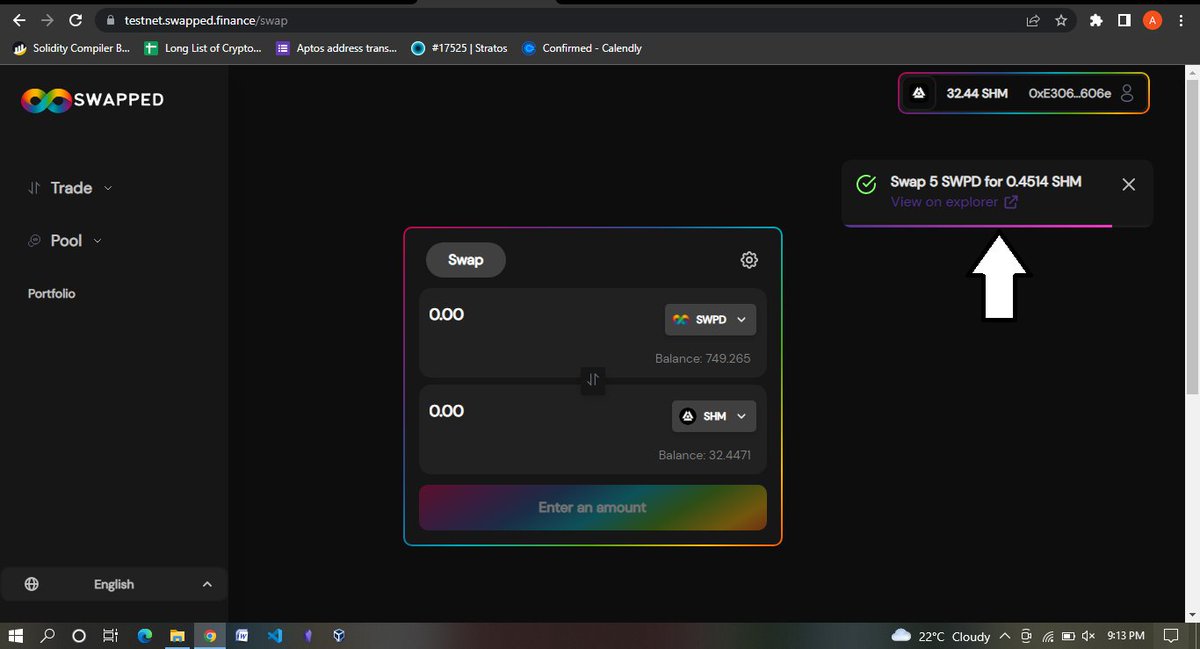This screenshot has height=649, width=1200.
Task: Click the battery icon in system tray
Action: point(1068,636)
